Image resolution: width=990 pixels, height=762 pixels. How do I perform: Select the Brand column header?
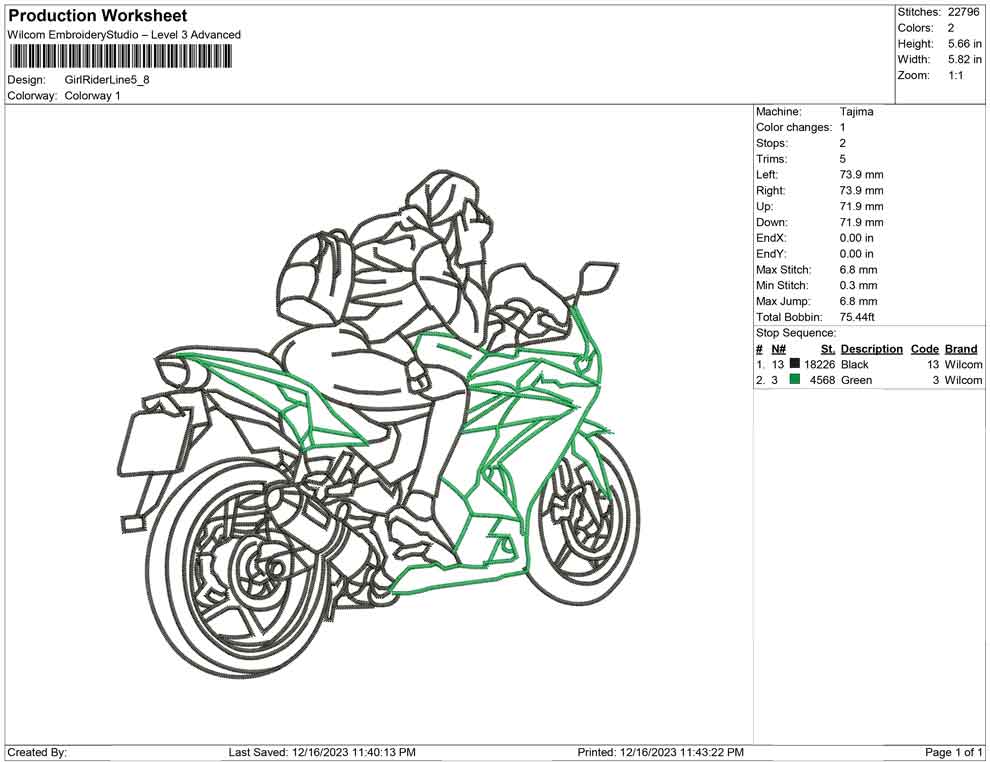(x=961, y=349)
